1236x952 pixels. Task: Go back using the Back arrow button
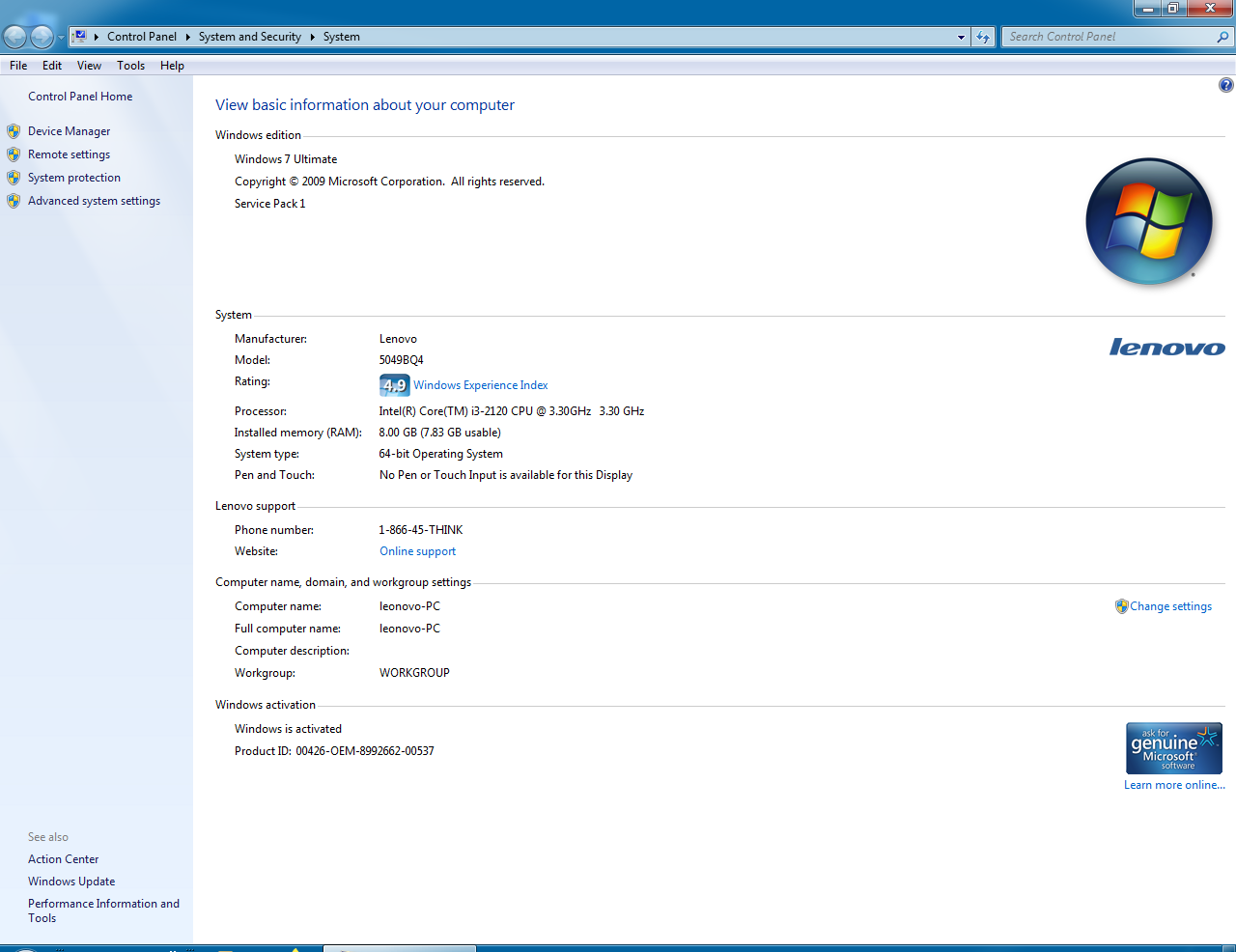(15, 37)
